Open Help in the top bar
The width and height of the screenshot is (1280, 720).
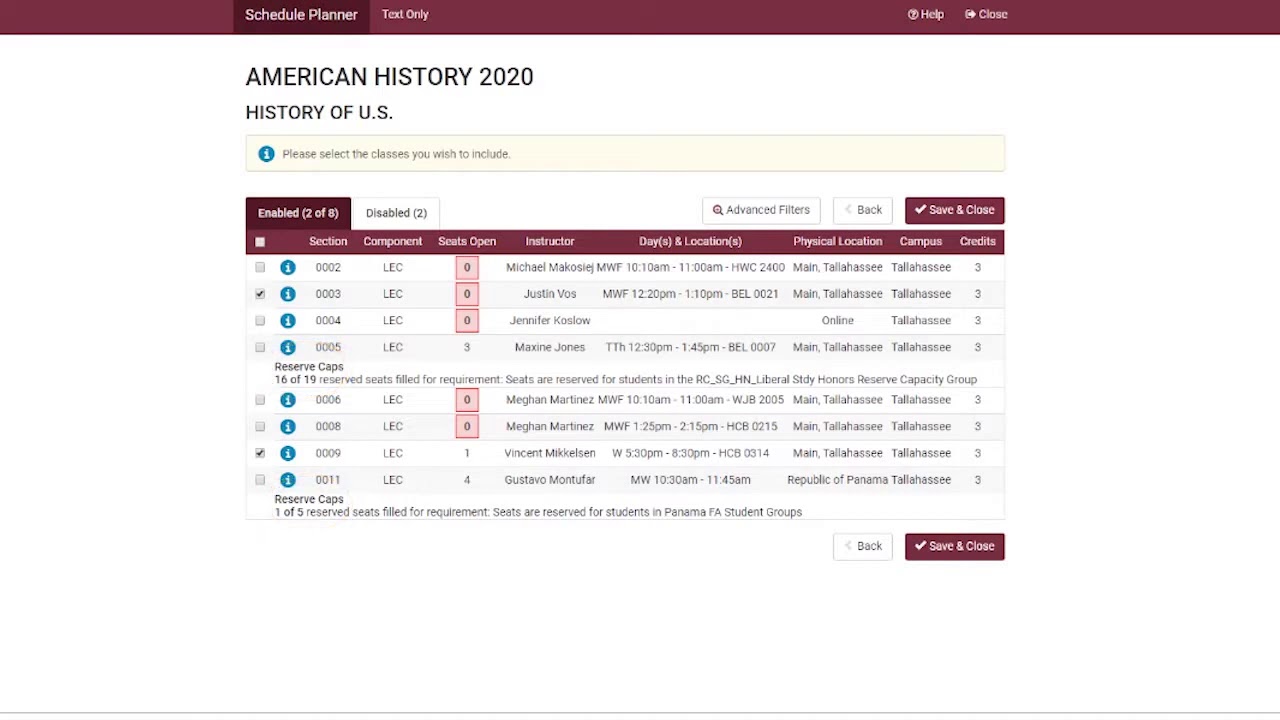[x=926, y=14]
